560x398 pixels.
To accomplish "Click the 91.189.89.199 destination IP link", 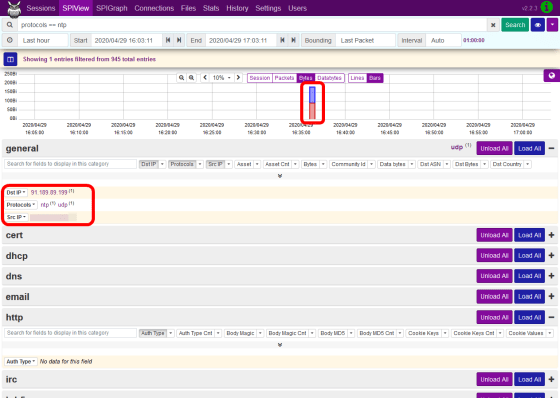I will [49, 193].
